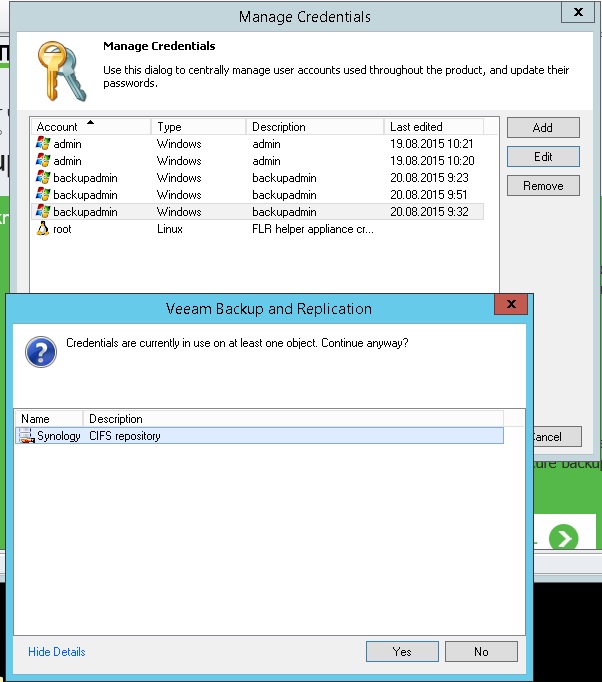The height and width of the screenshot is (682, 602).
Task: Click Windows icon of backupadmin 9:32 row
Action: coord(43,211)
